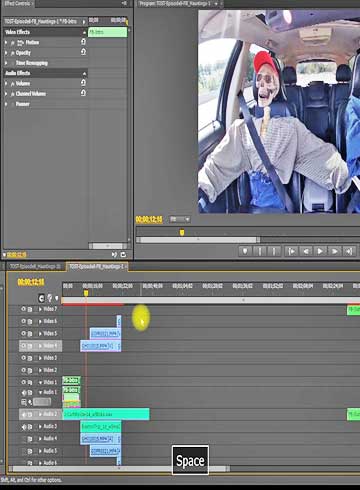Add a marker in Program monitor
The height and width of the screenshot is (490, 360).
245,251
